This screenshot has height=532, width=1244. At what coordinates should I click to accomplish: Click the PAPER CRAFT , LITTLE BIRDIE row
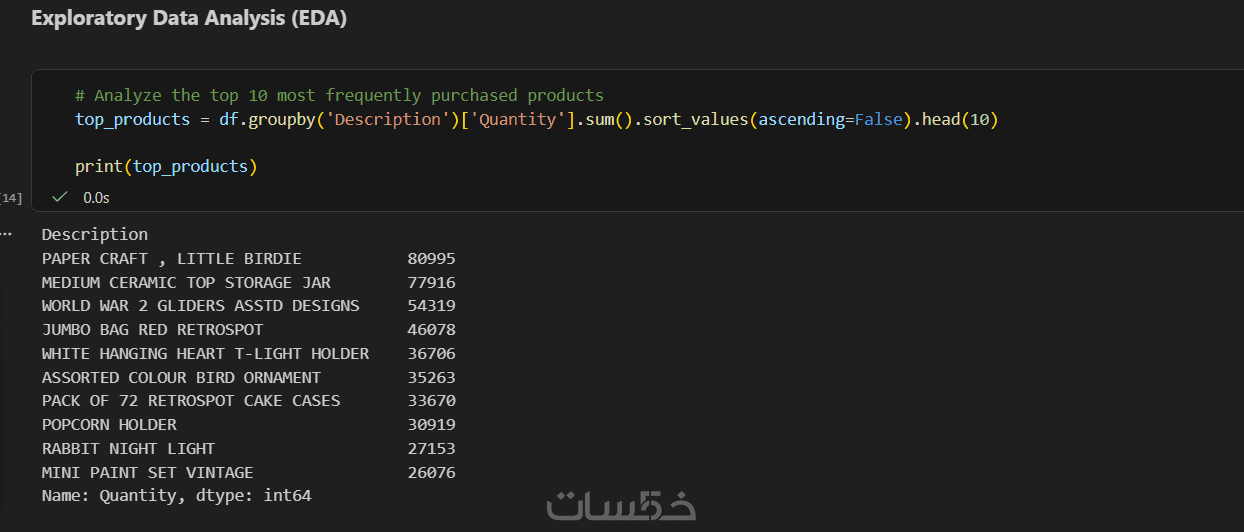click(171, 259)
